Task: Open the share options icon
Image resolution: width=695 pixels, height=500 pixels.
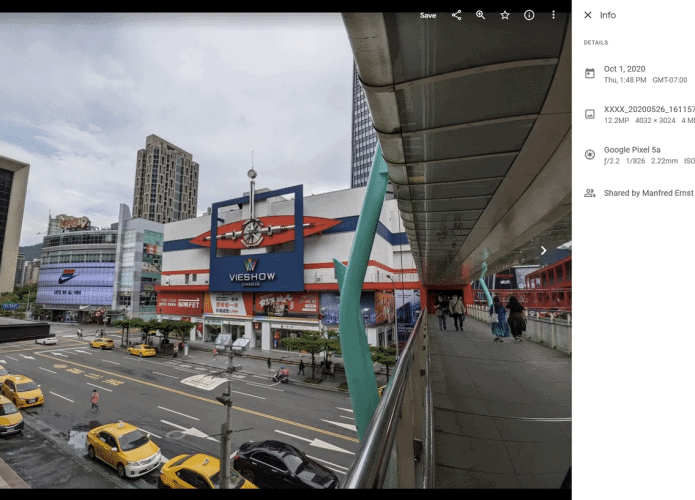Action: [457, 15]
